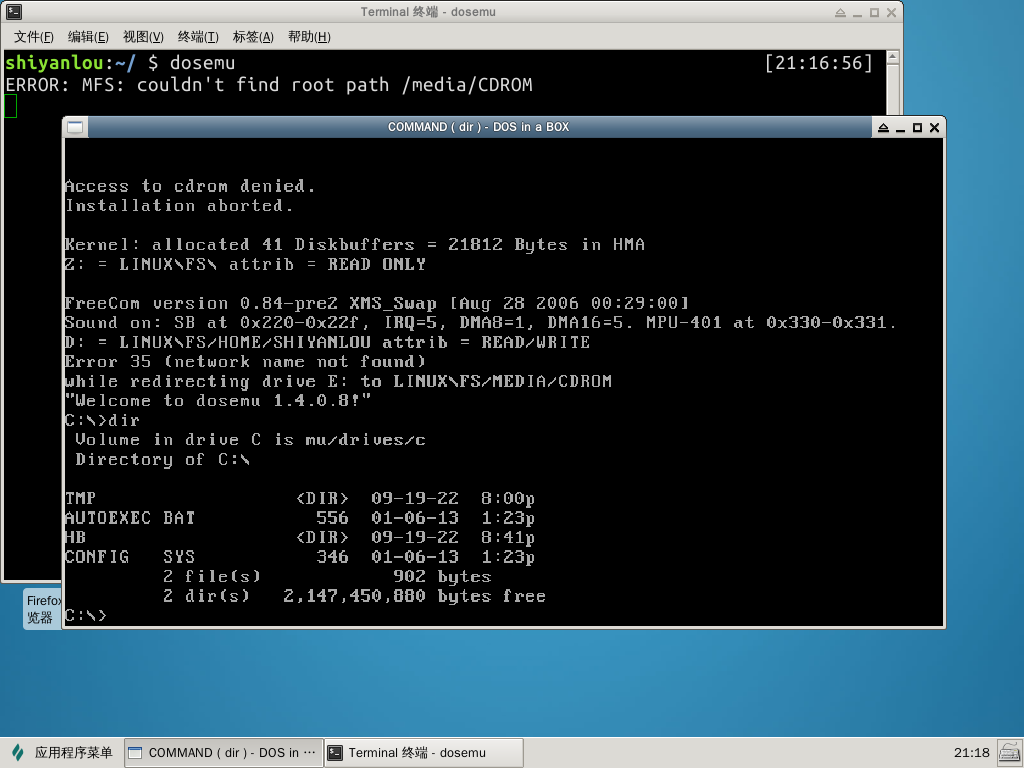Roll up the DOS in a BOX window
Image resolution: width=1024 pixels, height=768 pixels.
tap(883, 128)
